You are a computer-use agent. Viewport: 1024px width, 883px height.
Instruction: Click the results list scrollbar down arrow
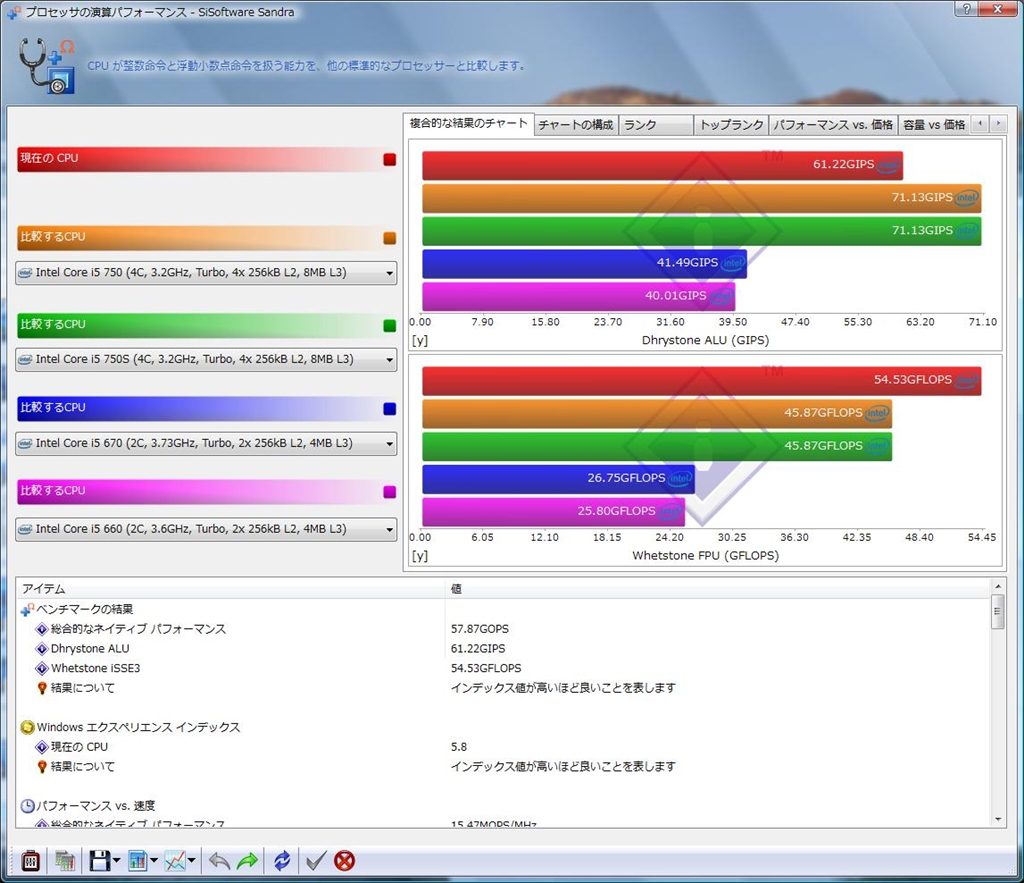[997, 819]
